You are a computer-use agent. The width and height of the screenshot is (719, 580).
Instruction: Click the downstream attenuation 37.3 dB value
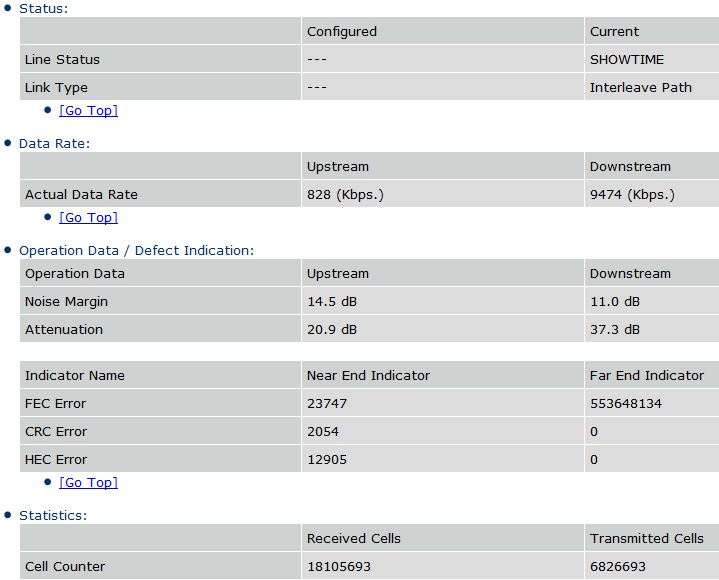click(x=615, y=330)
